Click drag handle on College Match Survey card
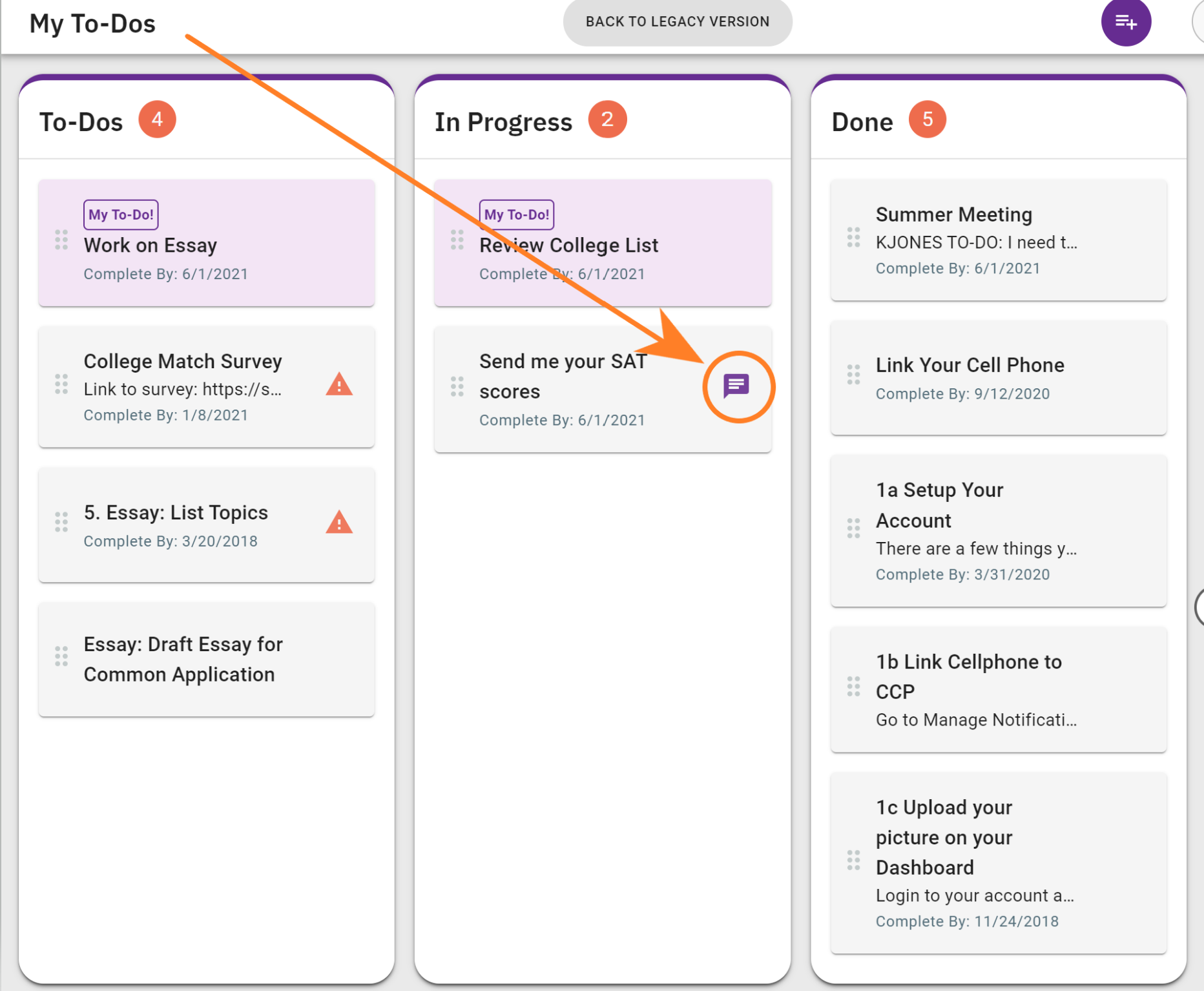The height and width of the screenshot is (991, 1204). pyautogui.click(x=61, y=384)
